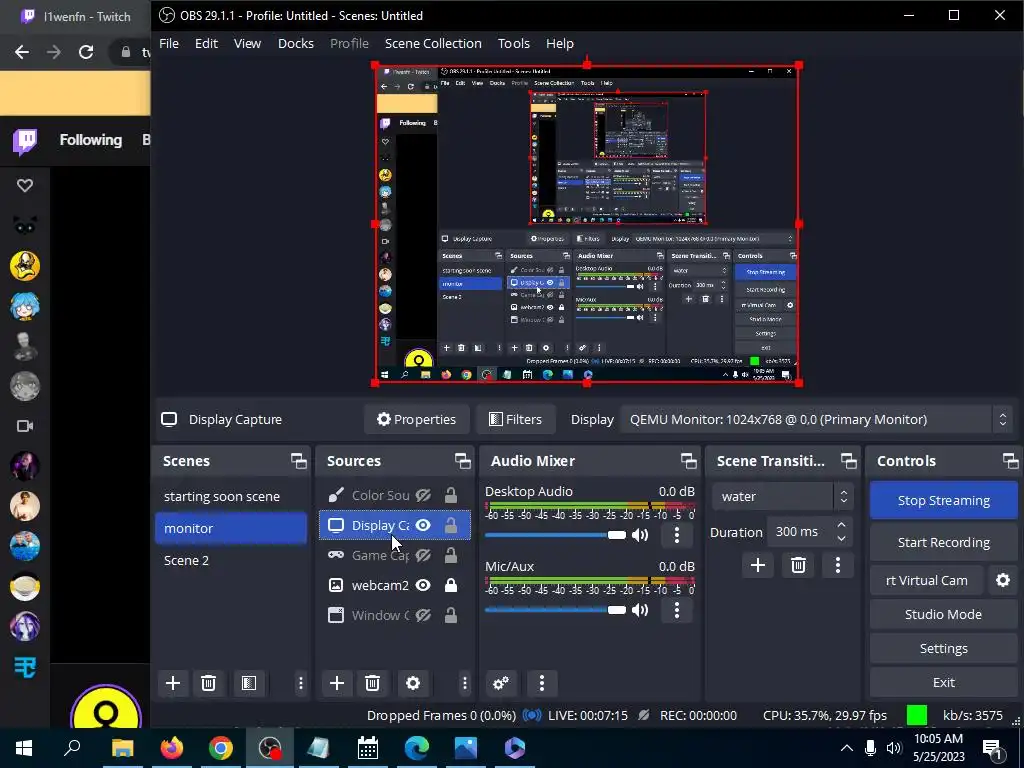Screen dimensions: 1024x768
Task: Add a new scene
Action: [x=172, y=683]
